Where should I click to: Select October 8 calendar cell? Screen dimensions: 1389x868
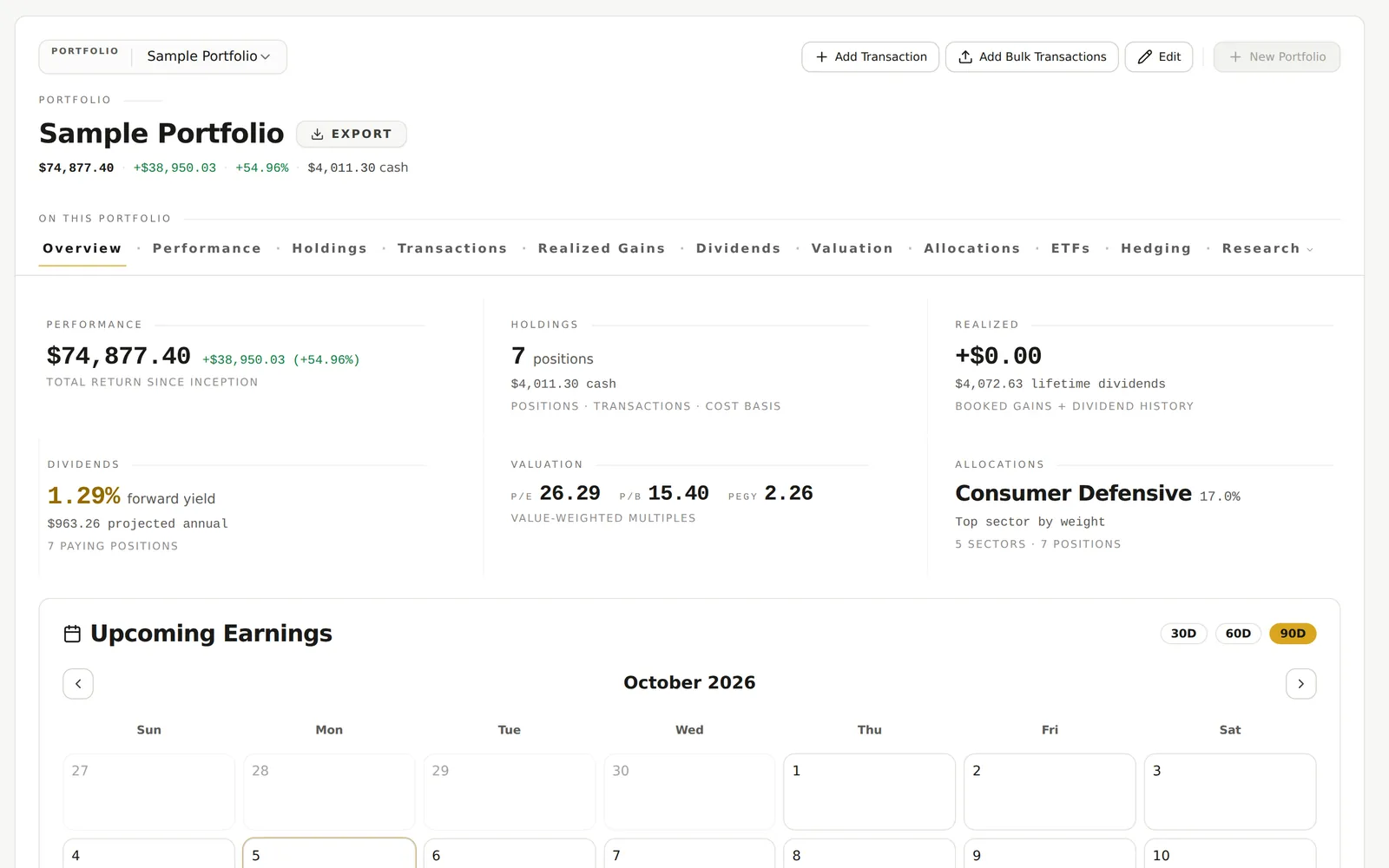coord(869,853)
